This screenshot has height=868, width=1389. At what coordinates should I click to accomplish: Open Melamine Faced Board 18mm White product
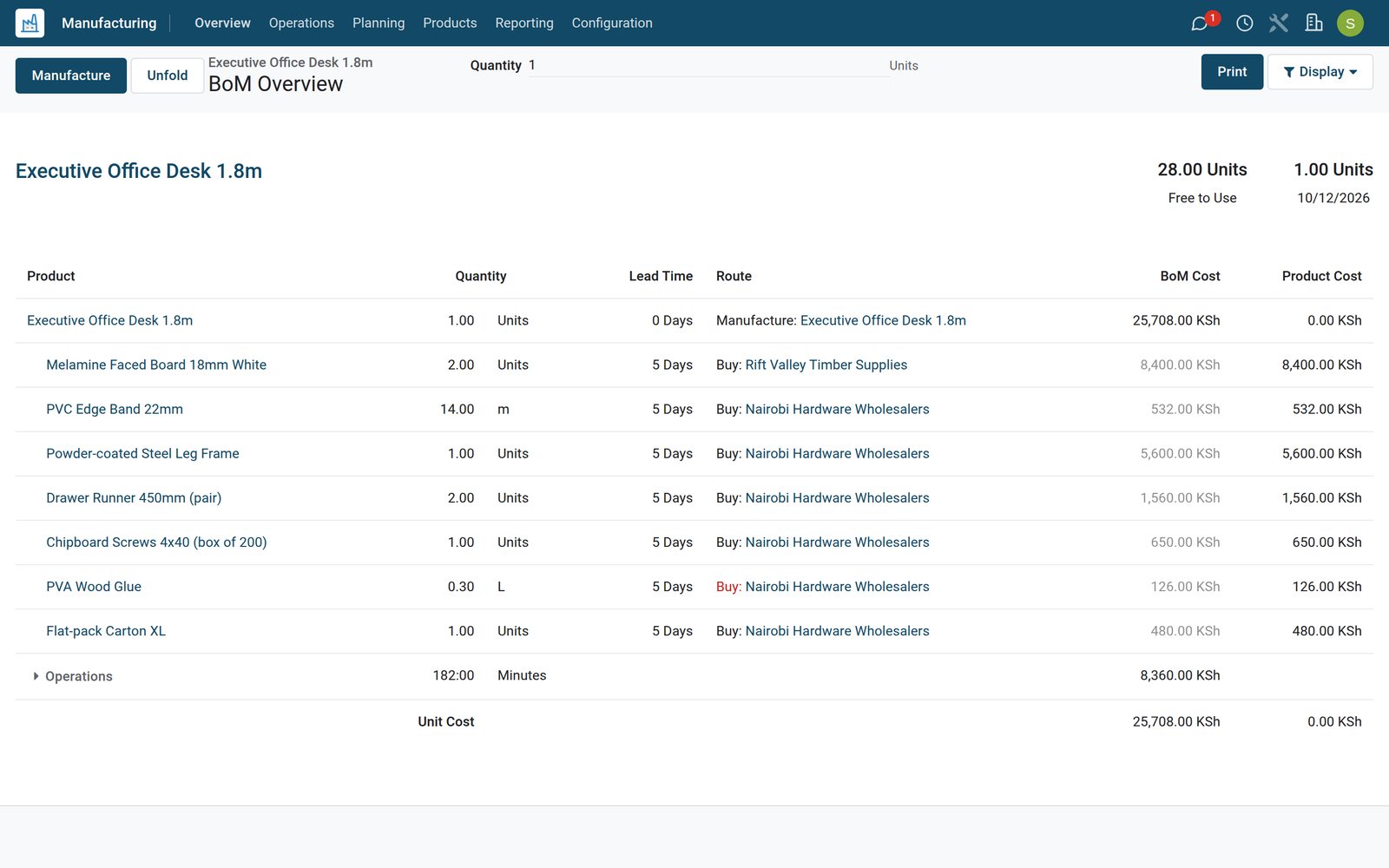156,365
